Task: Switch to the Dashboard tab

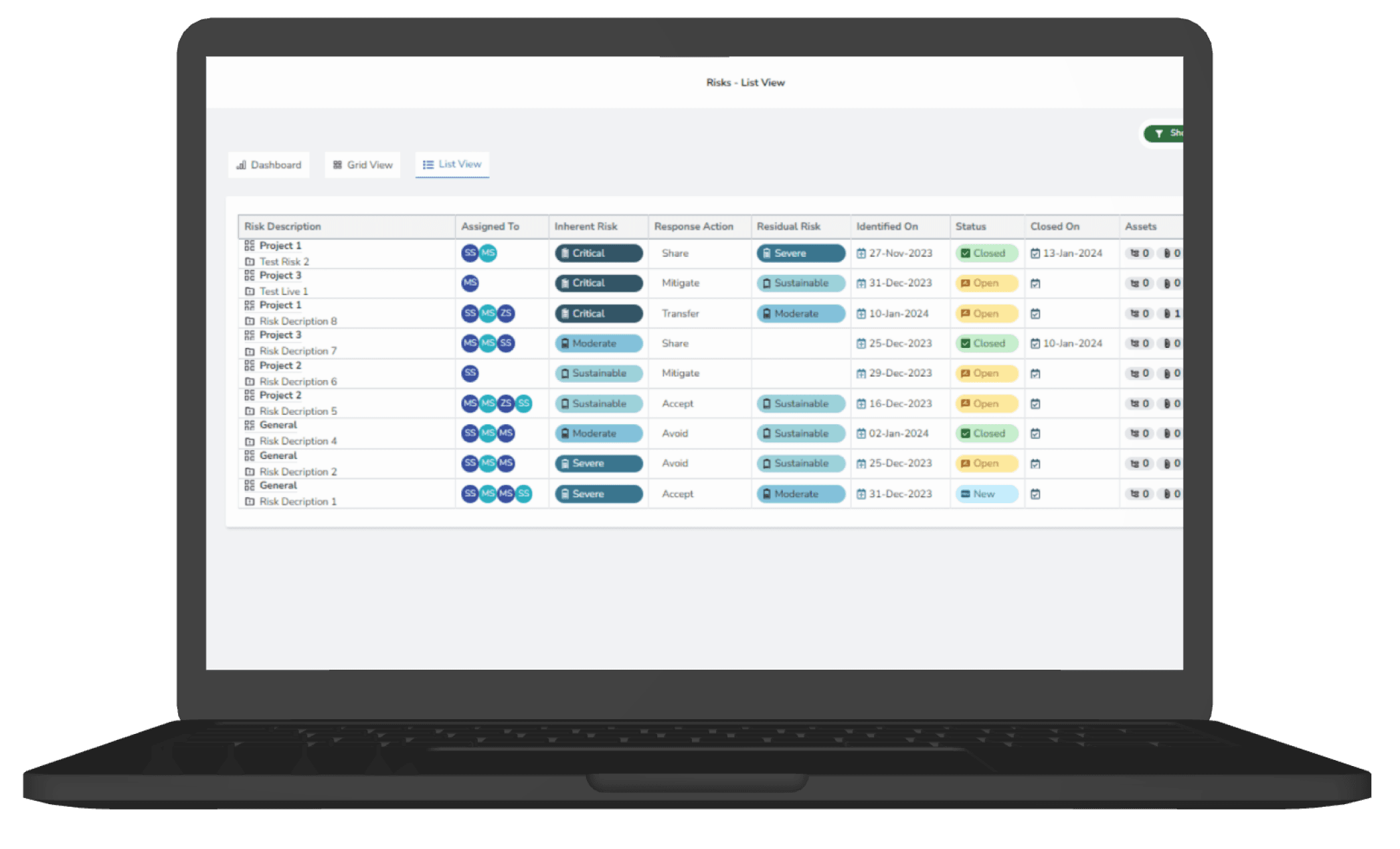Action: tap(269, 165)
